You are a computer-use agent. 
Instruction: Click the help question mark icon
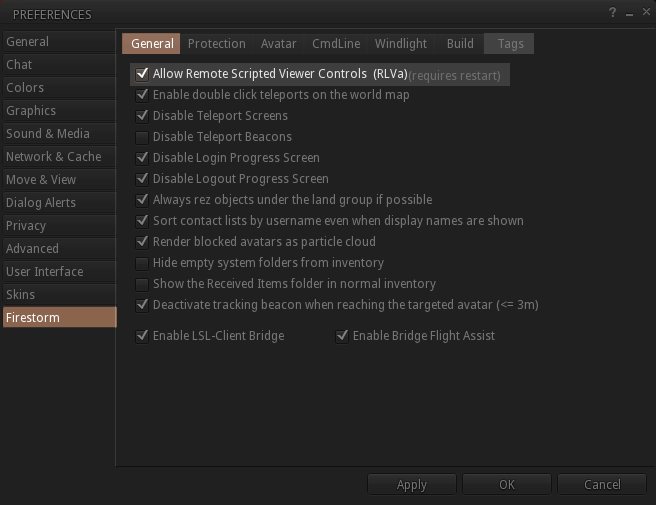612,13
